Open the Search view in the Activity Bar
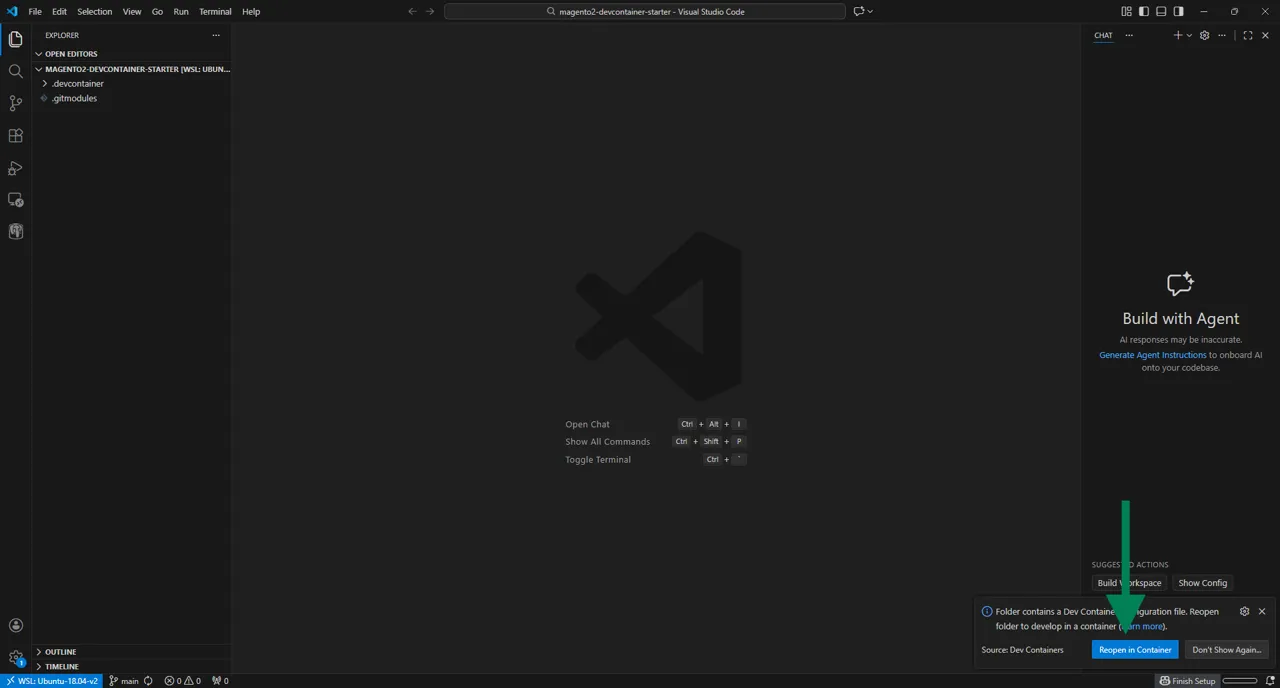 (15, 71)
